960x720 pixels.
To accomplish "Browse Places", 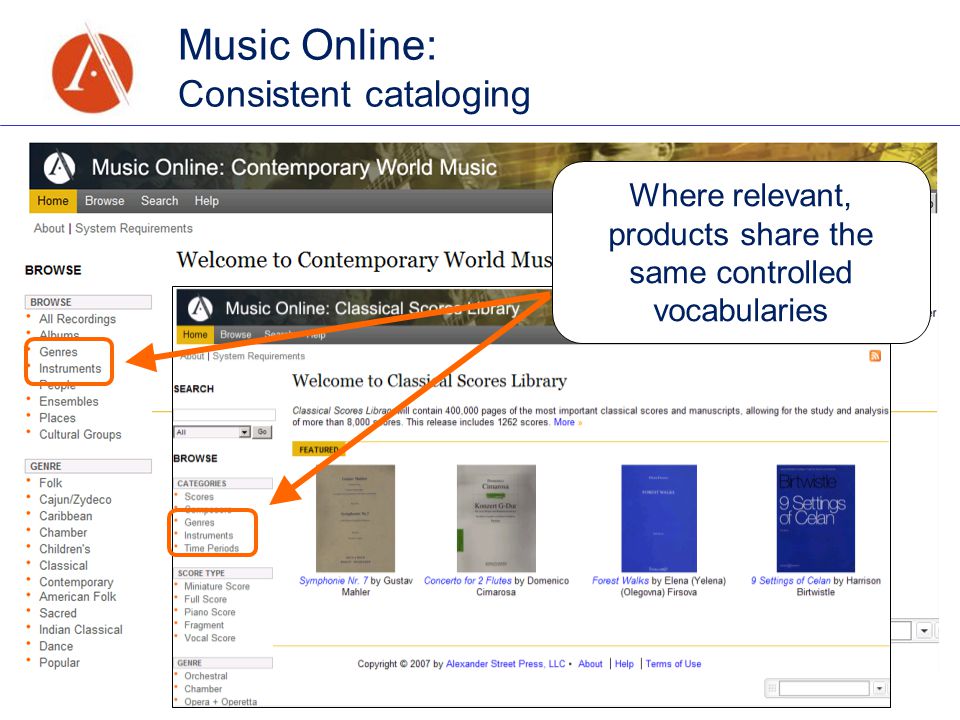I will (58, 418).
